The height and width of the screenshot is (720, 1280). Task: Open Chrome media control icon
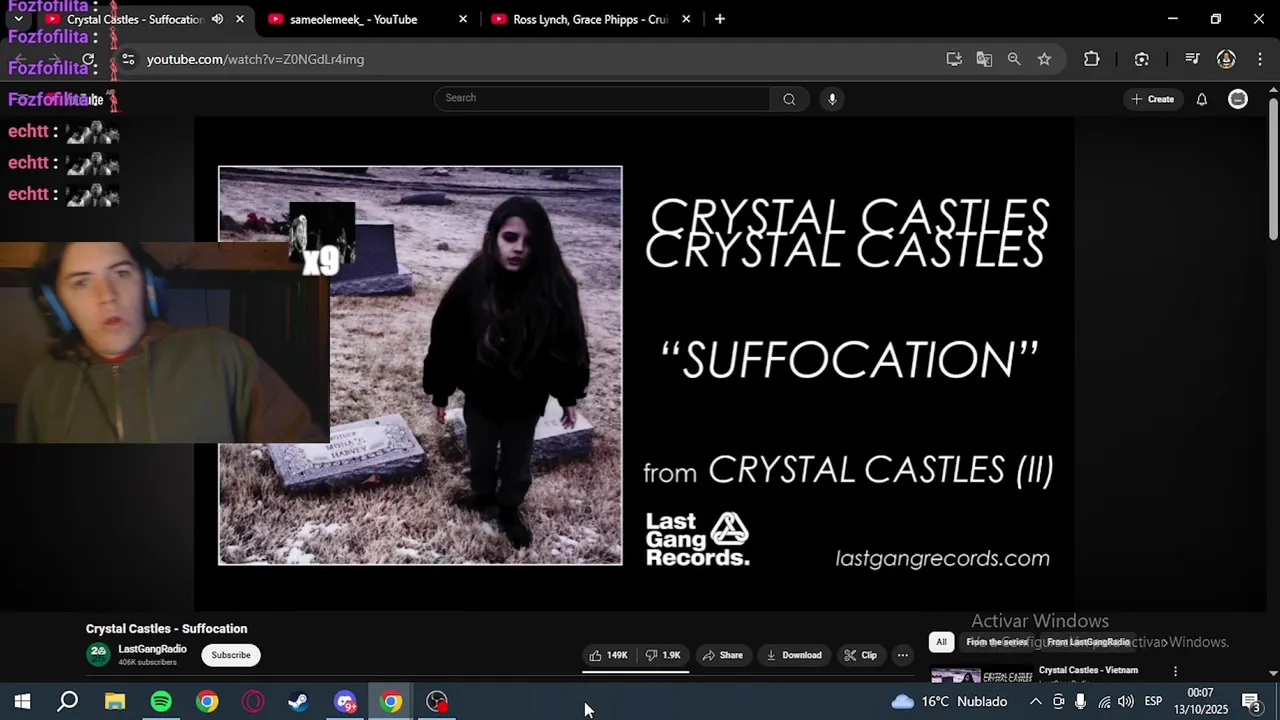1192,59
